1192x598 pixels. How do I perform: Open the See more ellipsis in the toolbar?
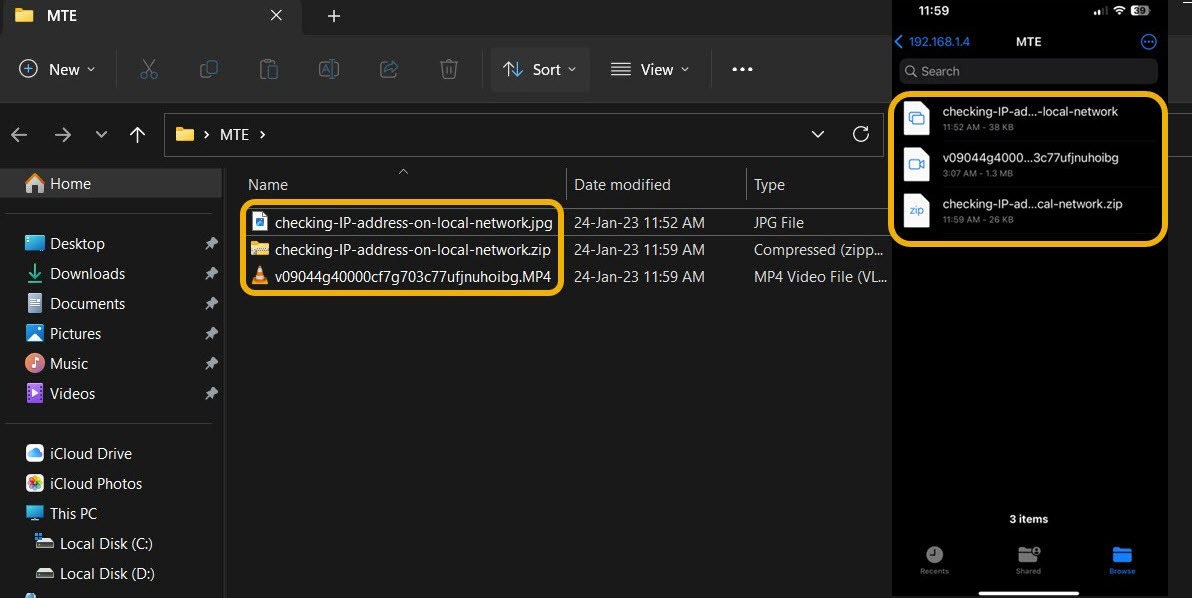[x=741, y=69]
